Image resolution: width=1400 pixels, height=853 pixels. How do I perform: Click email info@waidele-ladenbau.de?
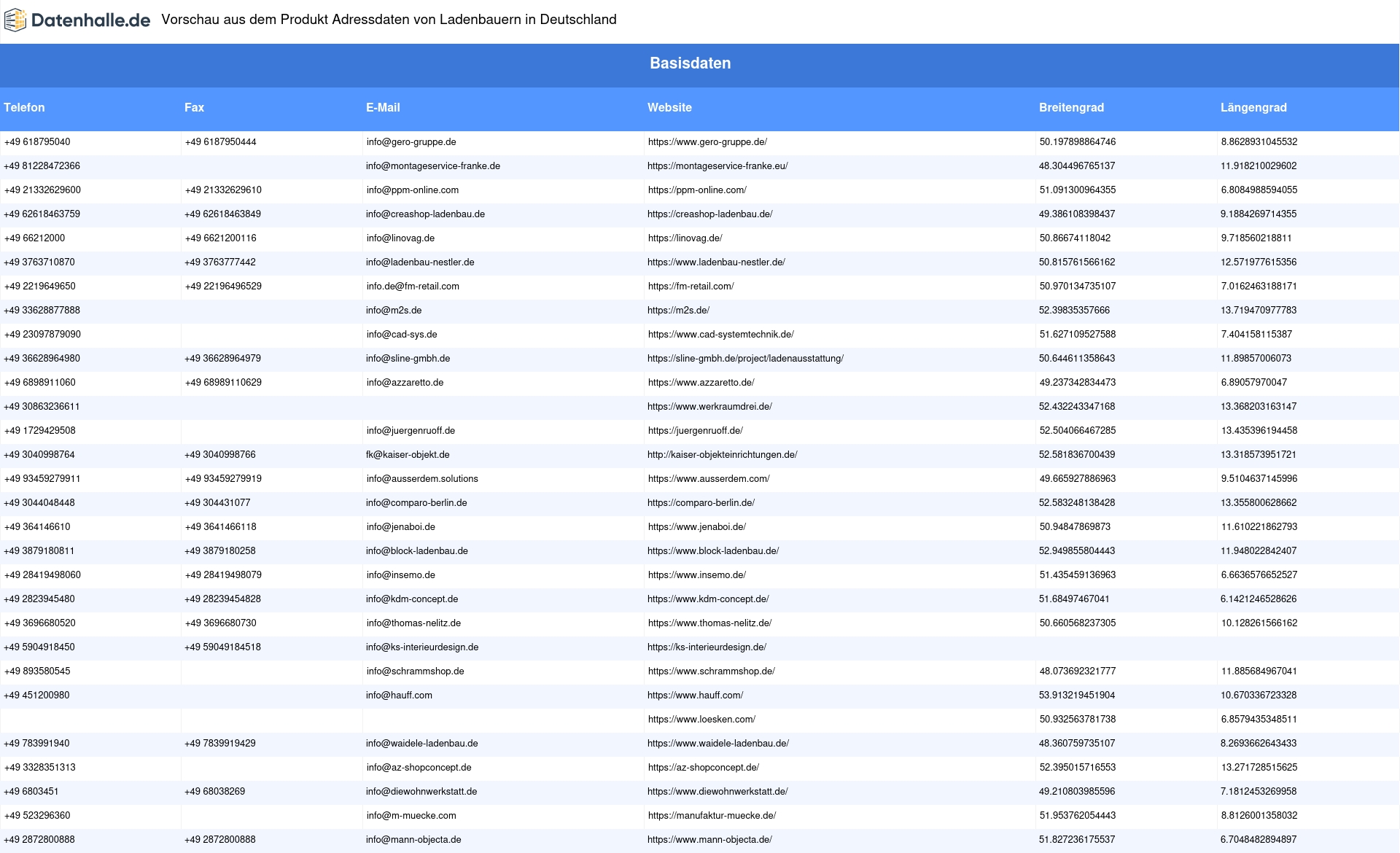click(x=421, y=744)
